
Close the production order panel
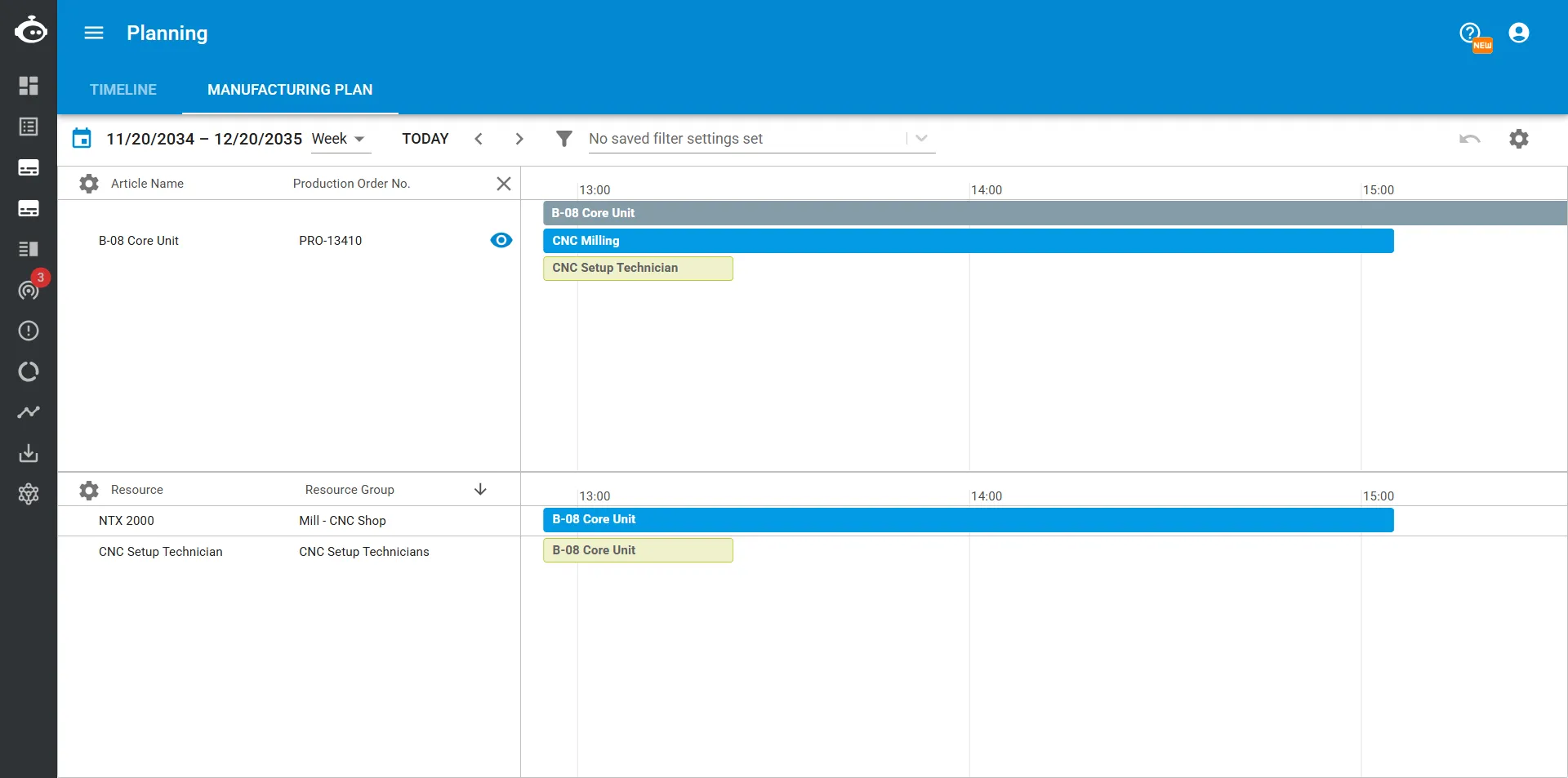(x=504, y=184)
